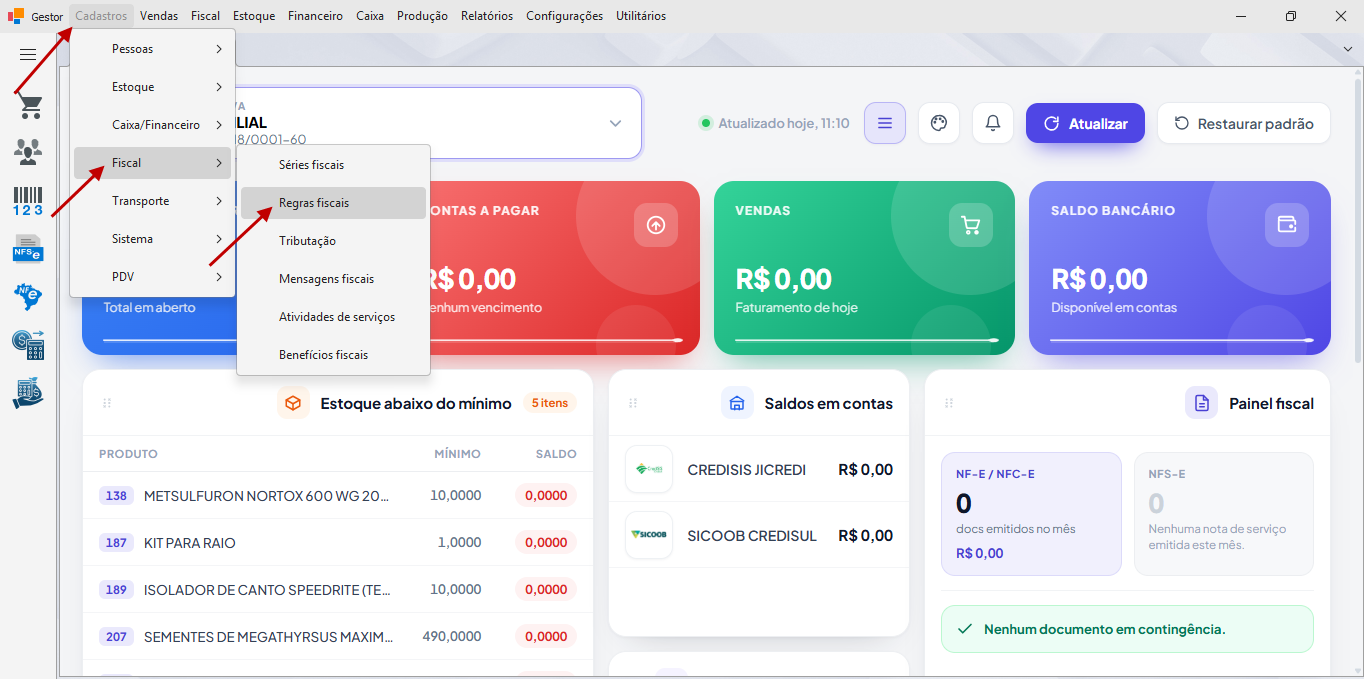Screen dimensions: 1364x679
Task: Click the cash register hand sidebar icon
Action: pyautogui.click(x=28, y=393)
